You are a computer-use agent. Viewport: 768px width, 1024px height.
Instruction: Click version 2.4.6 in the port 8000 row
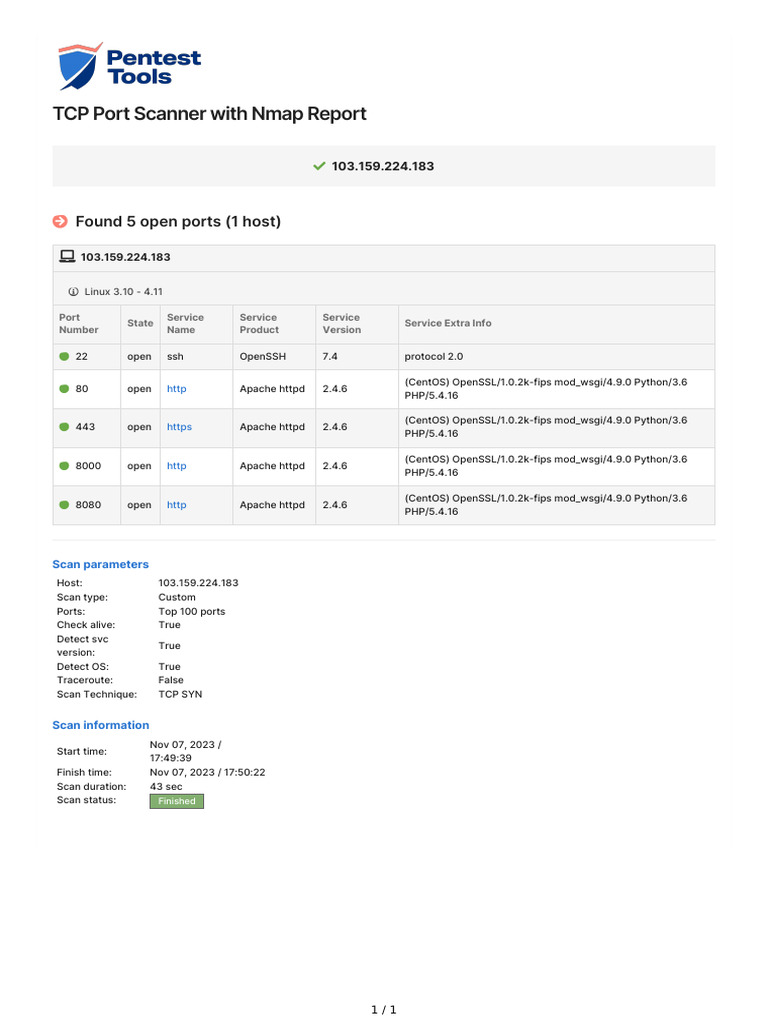[335, 466]
